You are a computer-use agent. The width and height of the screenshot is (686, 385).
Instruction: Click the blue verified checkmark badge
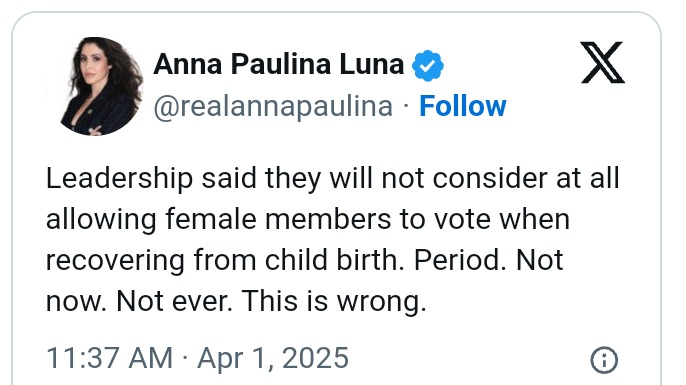click(428, 65)
